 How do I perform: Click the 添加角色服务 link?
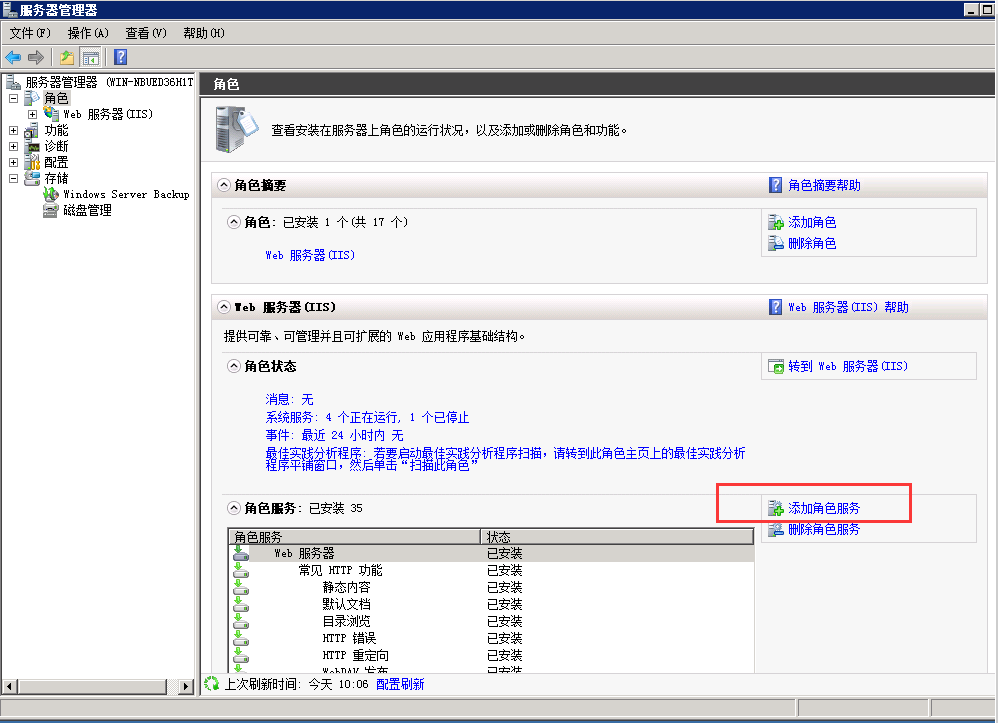823,508
